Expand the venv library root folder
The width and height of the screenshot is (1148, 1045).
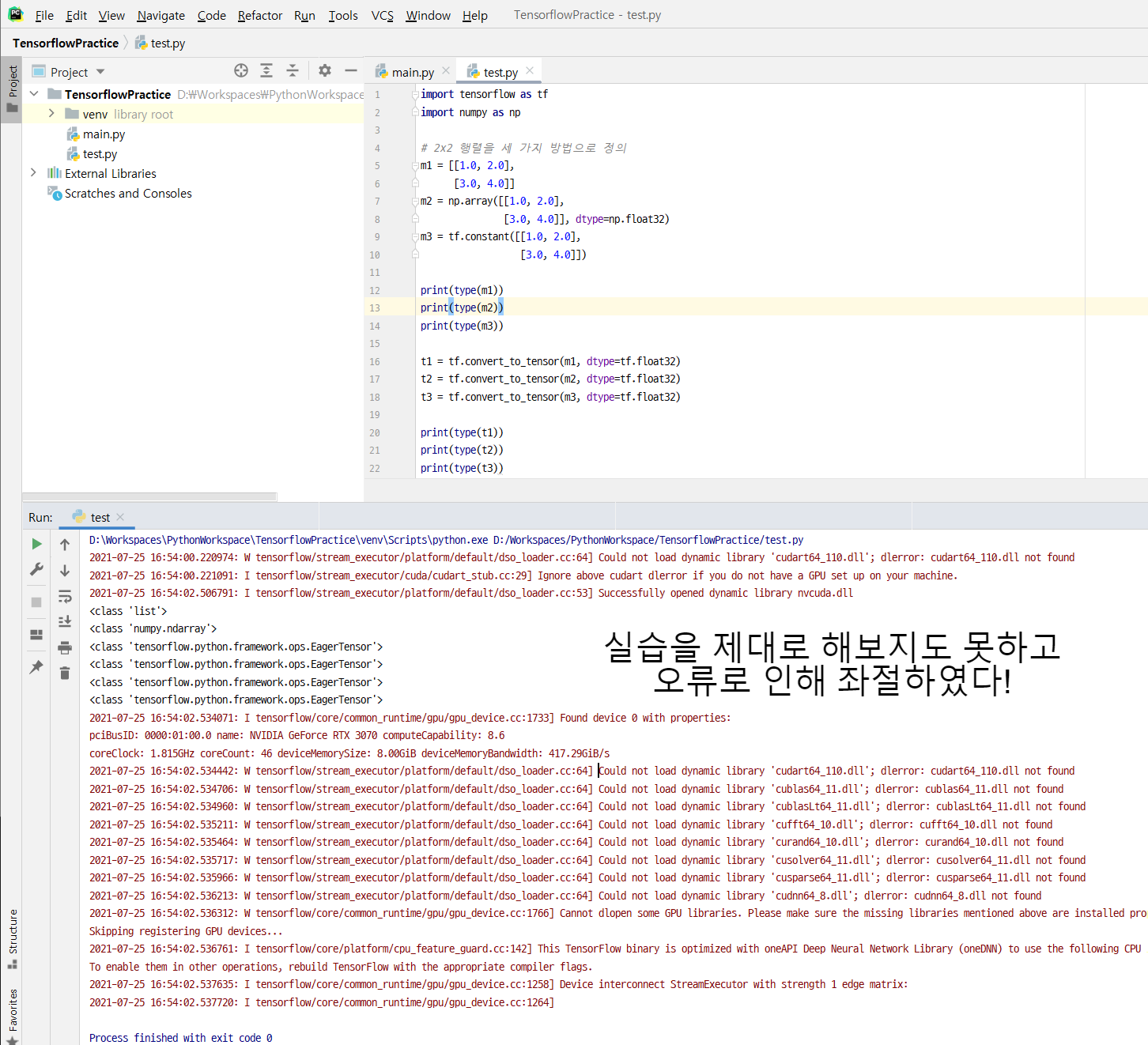click(x=51, y=113)
